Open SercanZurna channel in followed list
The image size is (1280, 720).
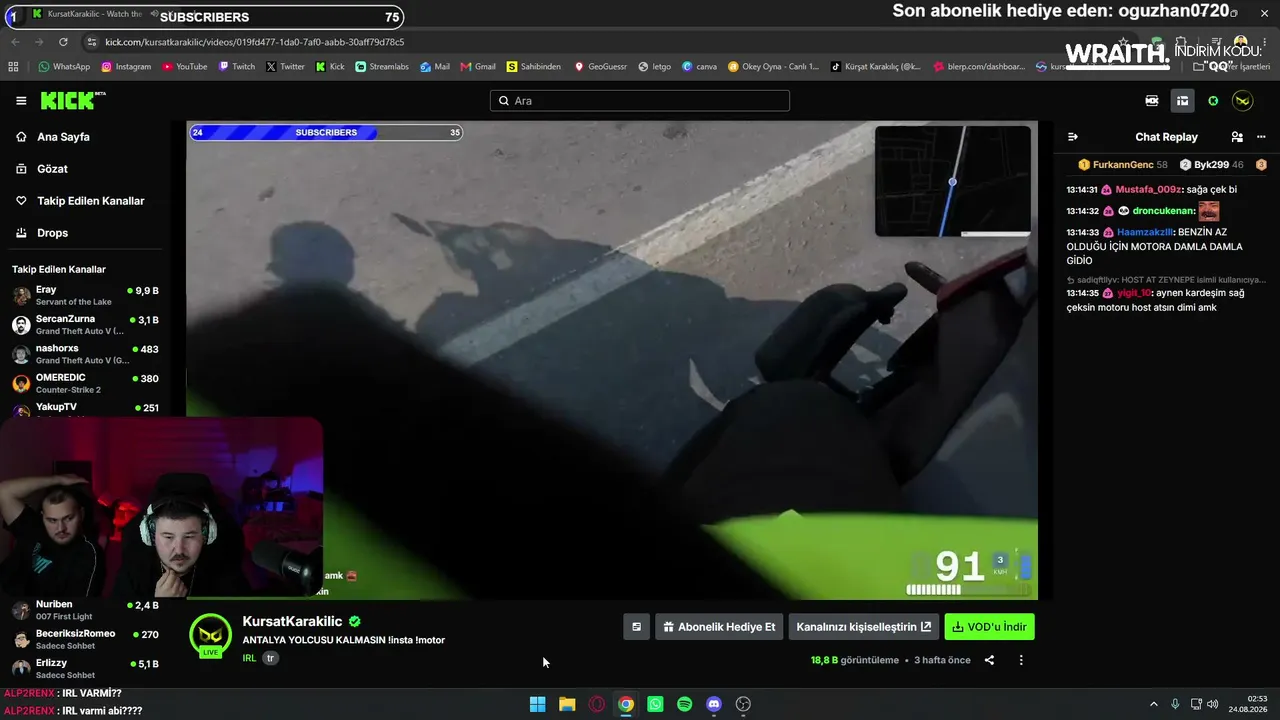(x=85, y=324)
